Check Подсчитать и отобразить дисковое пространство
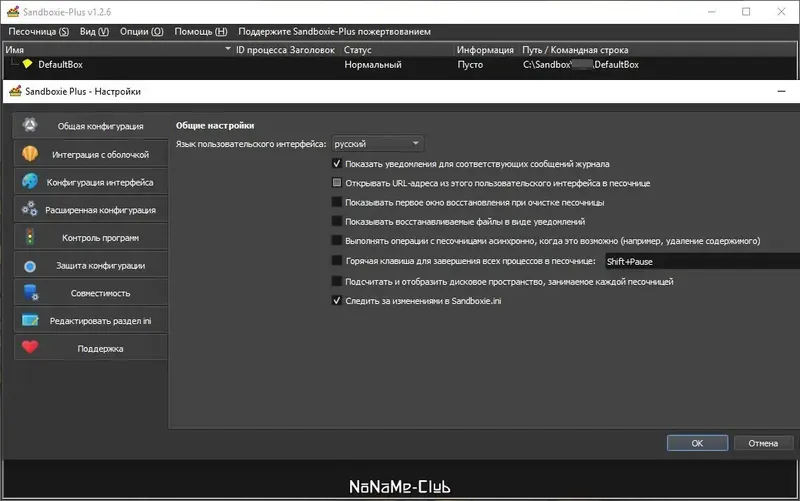Viewport: 800px width, 501px height. tap(337, 281)
